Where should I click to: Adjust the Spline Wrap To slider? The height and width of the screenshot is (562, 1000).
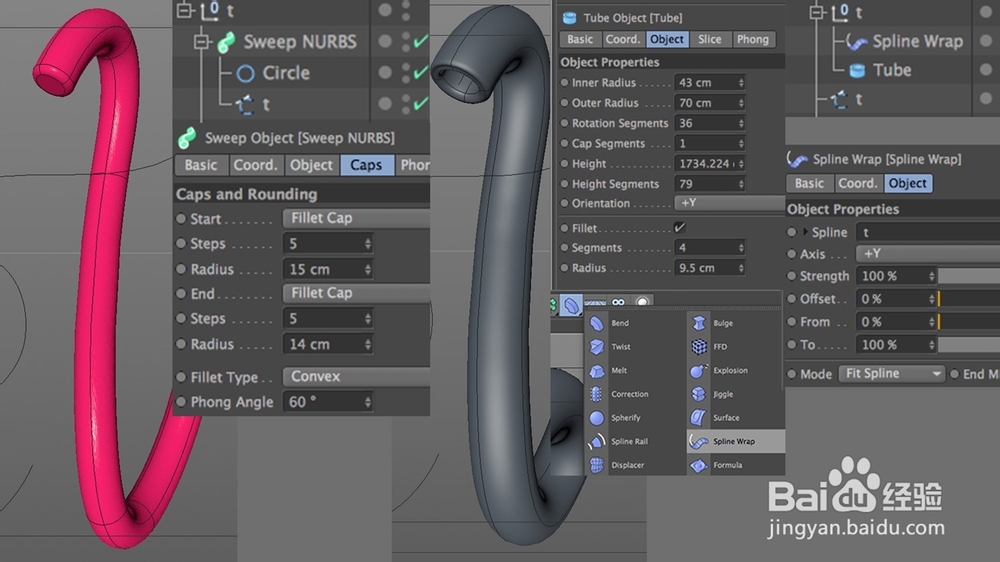969,345
